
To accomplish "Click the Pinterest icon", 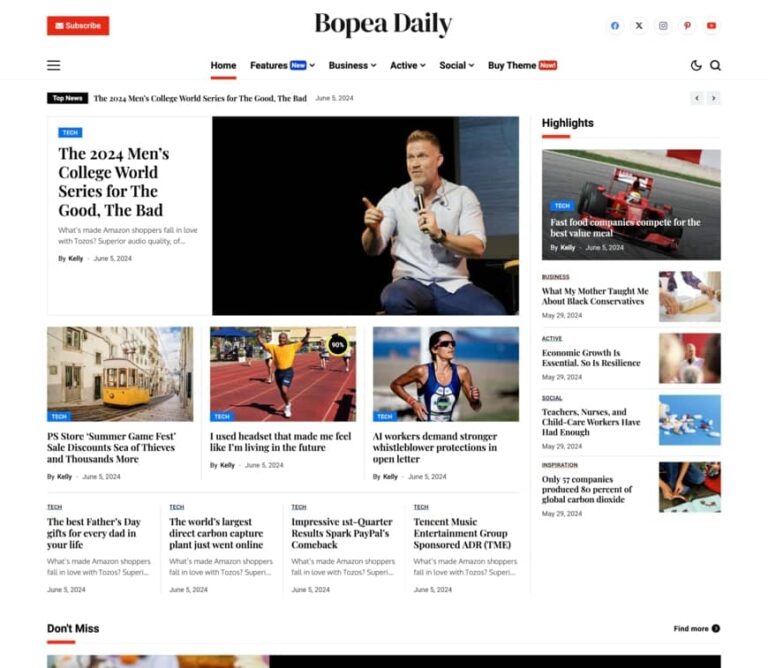I will (x=687, y=26).
